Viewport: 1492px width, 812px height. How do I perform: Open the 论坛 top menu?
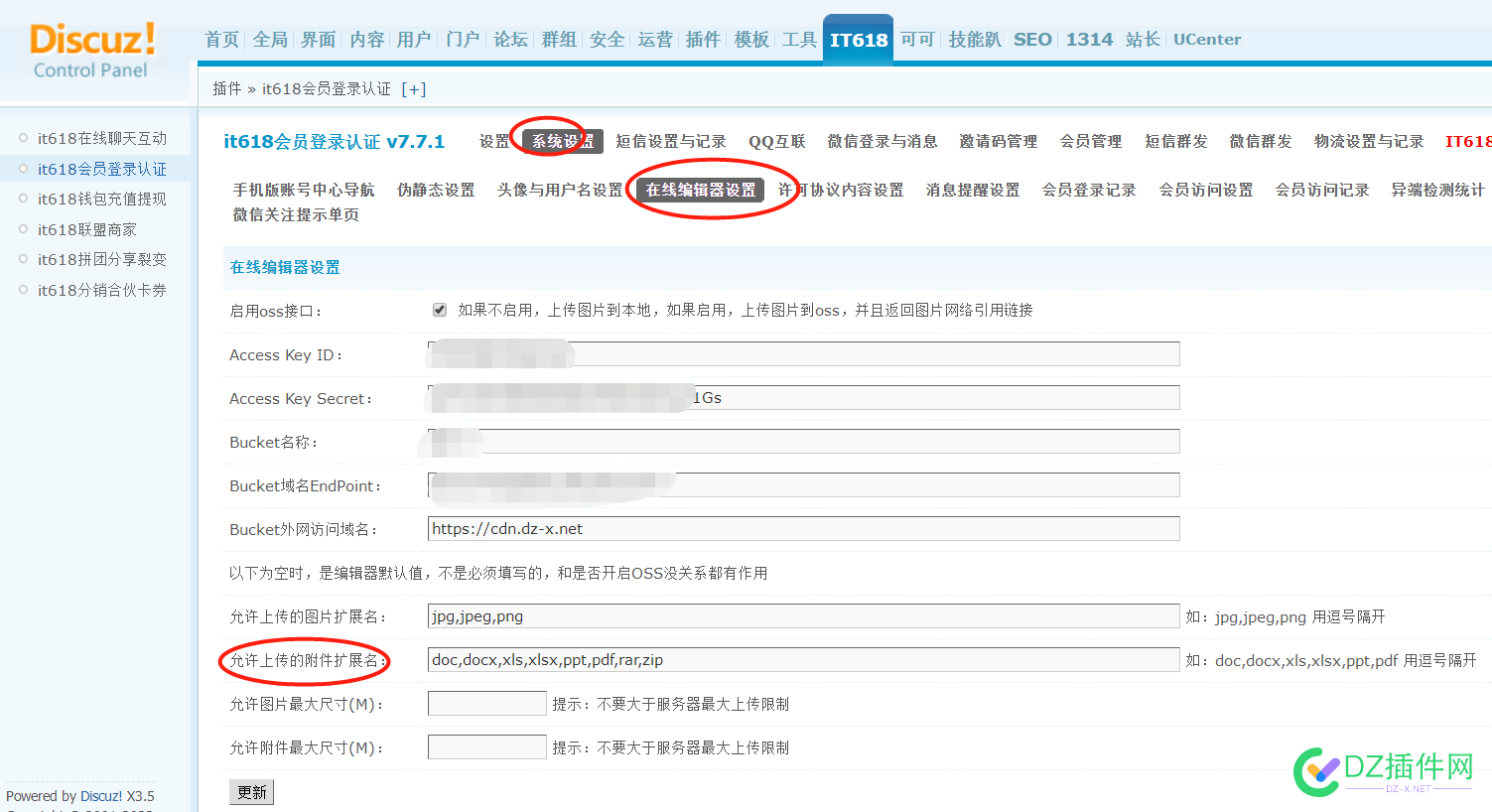[511, 40]
